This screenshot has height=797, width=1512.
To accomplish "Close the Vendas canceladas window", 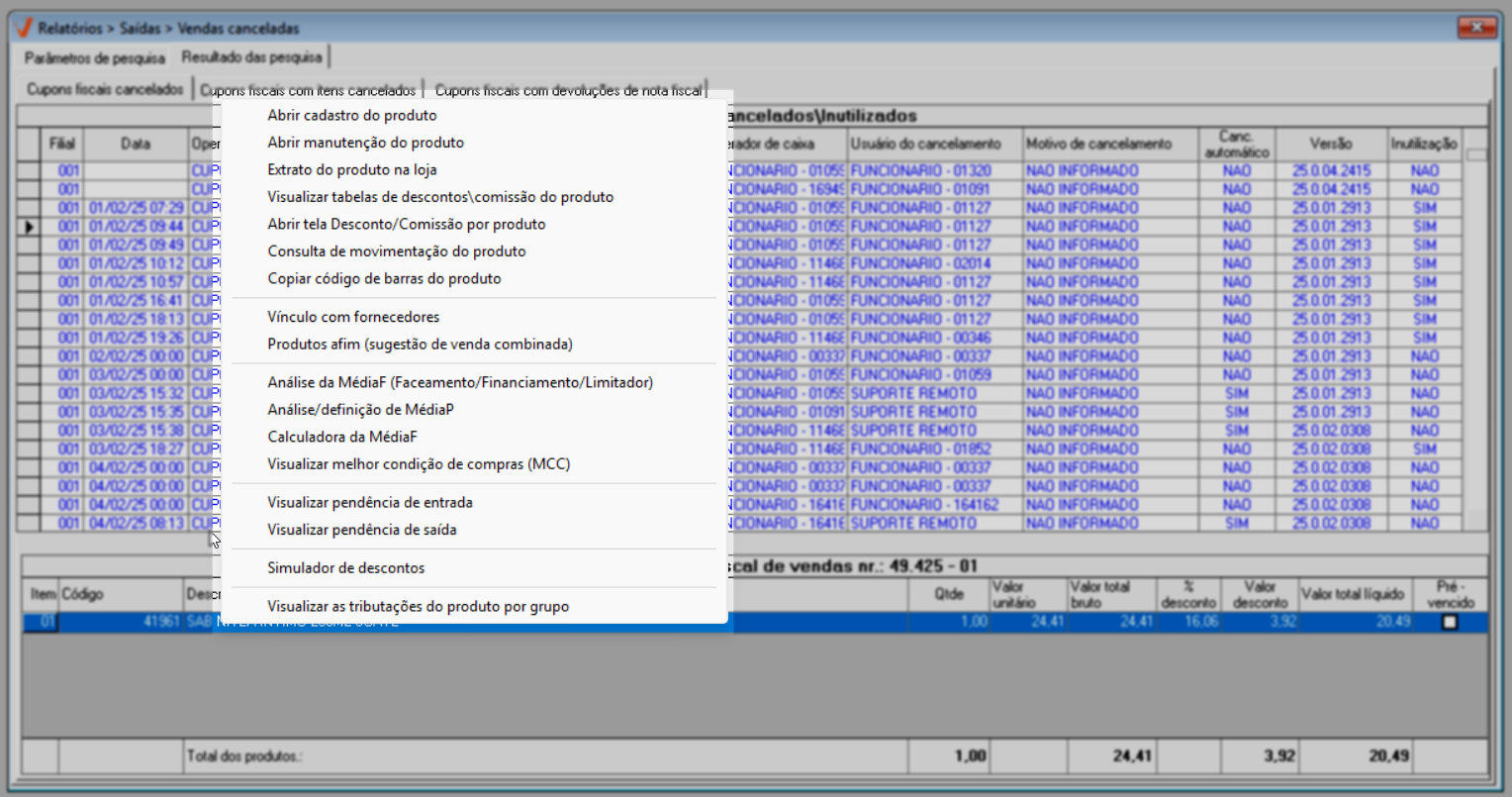I will point(1478,27).
